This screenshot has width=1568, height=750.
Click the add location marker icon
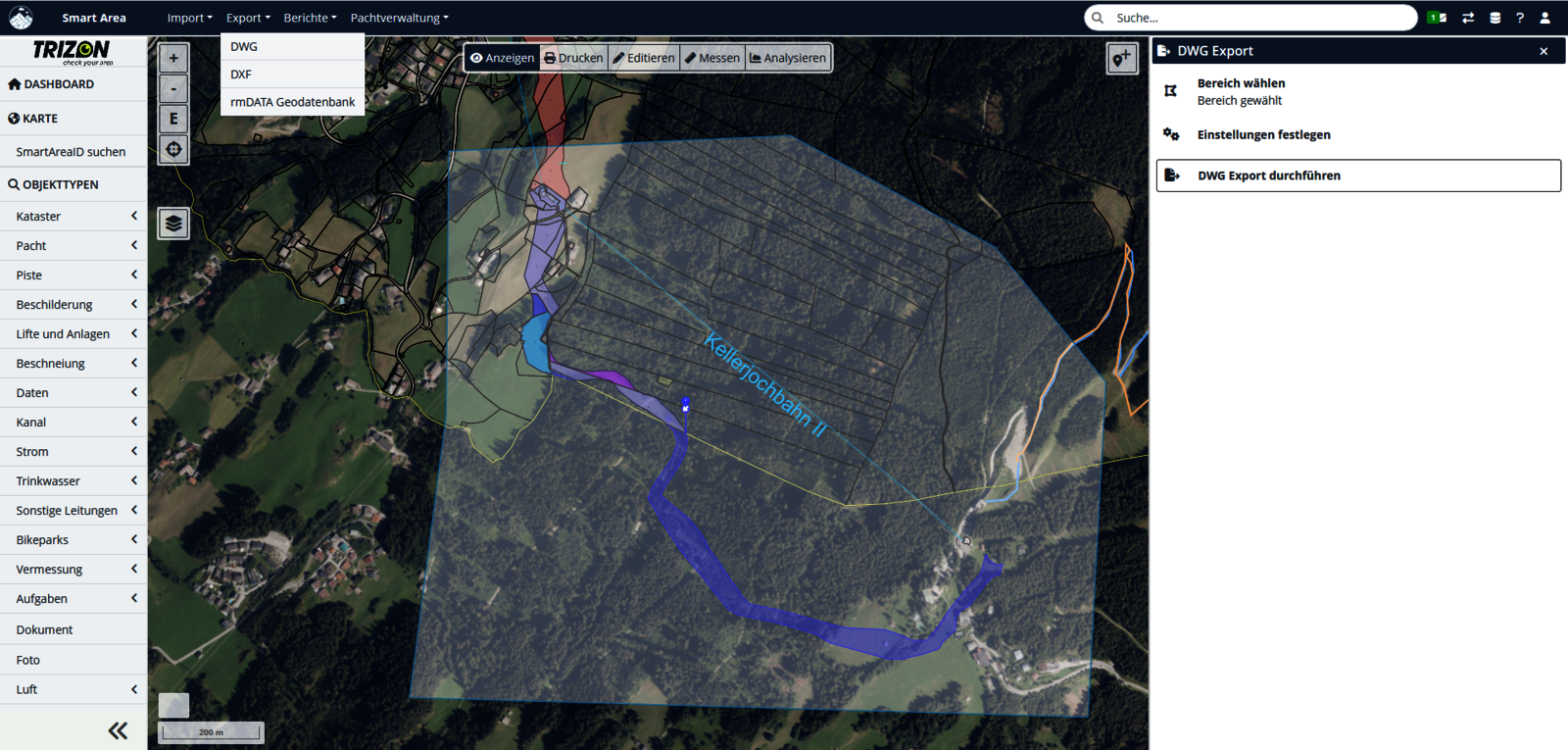click(1121, 59)
